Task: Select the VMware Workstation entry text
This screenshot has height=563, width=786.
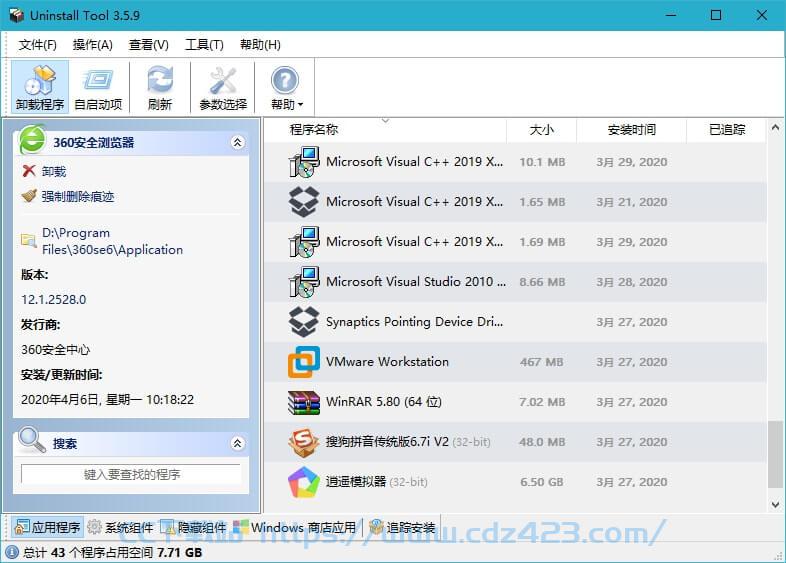Action: tap(387, 362)
